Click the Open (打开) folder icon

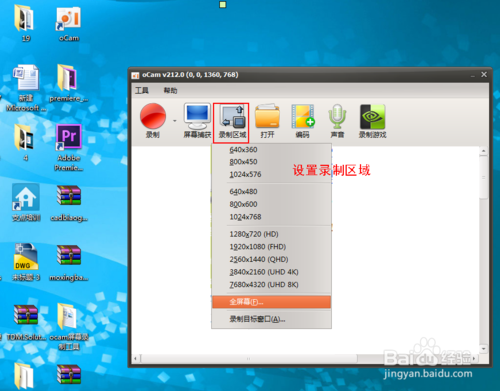click(x=267, y=117)
